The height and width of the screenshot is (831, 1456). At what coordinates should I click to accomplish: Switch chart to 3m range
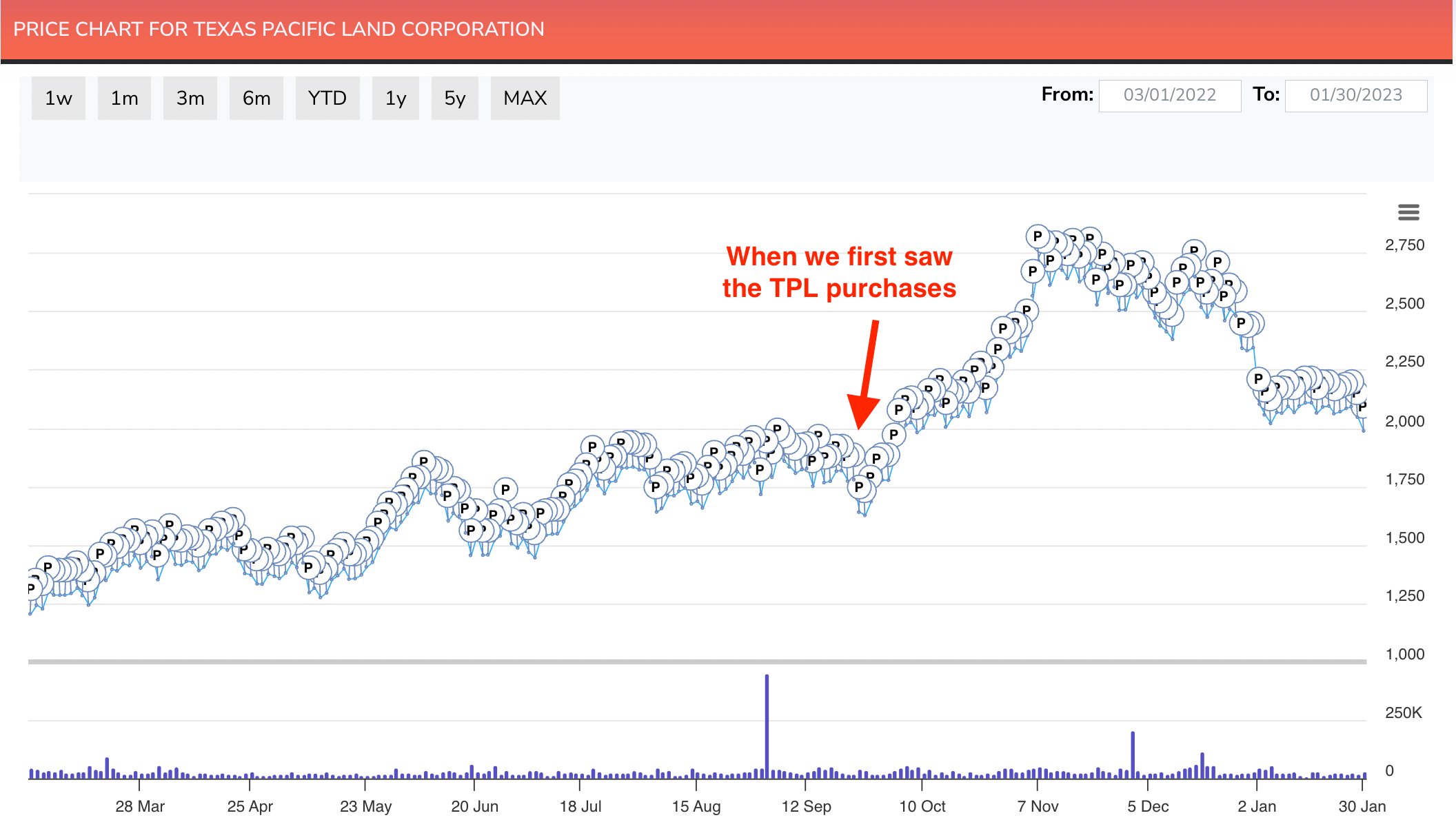coord(190,99)
